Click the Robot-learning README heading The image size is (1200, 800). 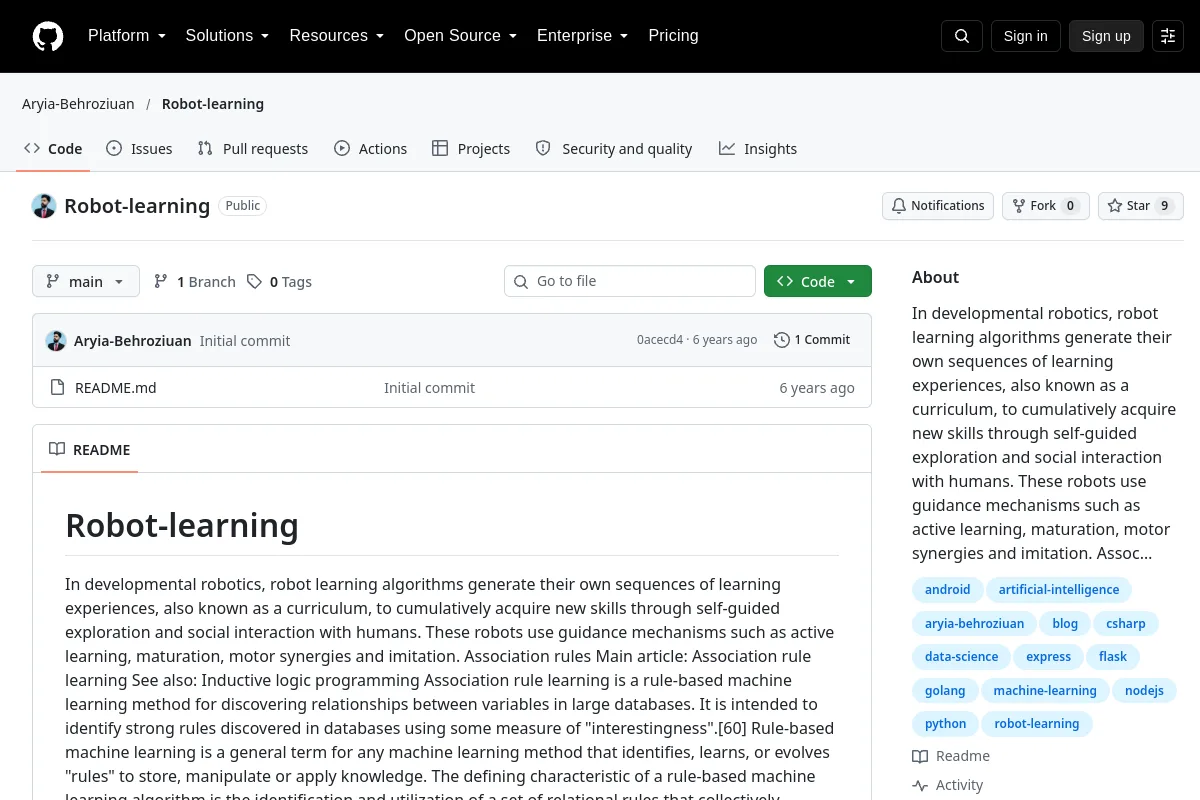coord(182,525)
